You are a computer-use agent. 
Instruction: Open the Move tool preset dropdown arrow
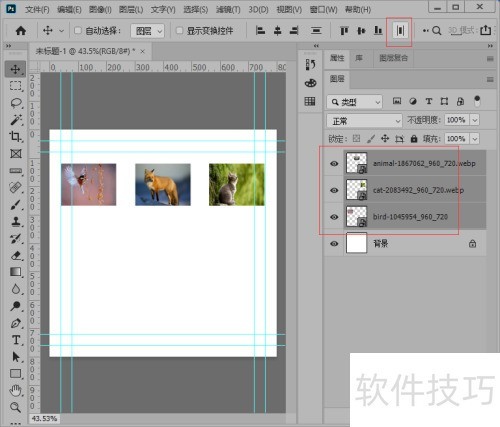coord(61,31)
